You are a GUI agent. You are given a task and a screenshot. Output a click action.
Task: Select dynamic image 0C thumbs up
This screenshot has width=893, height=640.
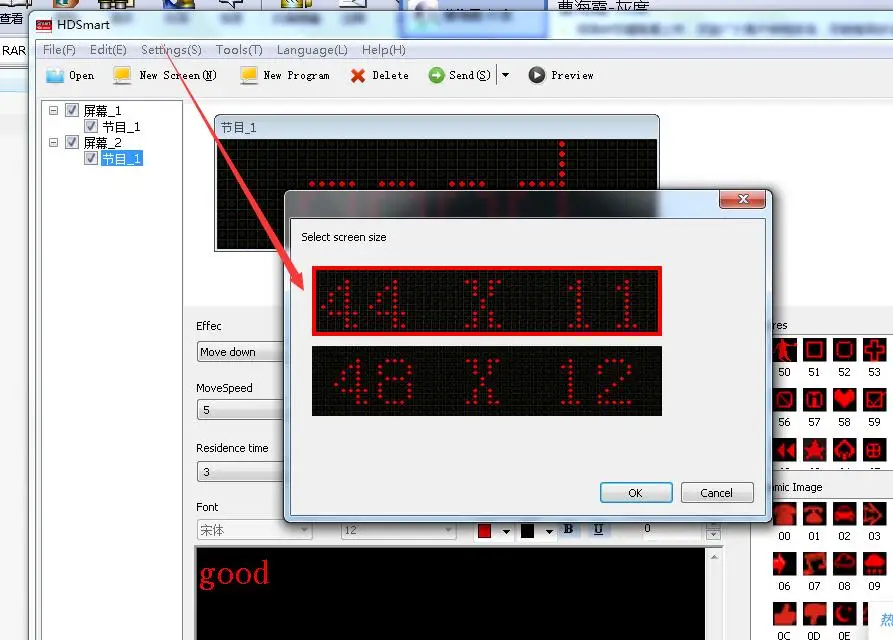[x=785, y=614]
